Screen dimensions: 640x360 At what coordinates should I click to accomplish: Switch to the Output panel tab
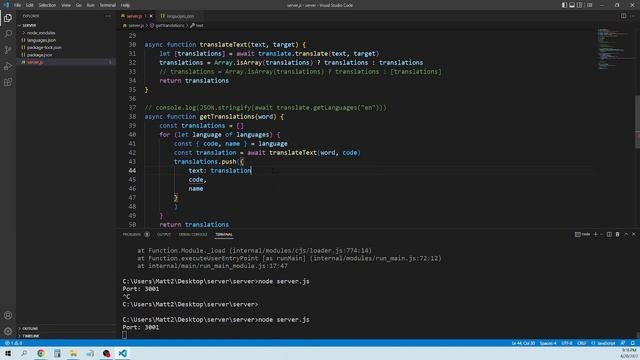[x=164, y=234]
